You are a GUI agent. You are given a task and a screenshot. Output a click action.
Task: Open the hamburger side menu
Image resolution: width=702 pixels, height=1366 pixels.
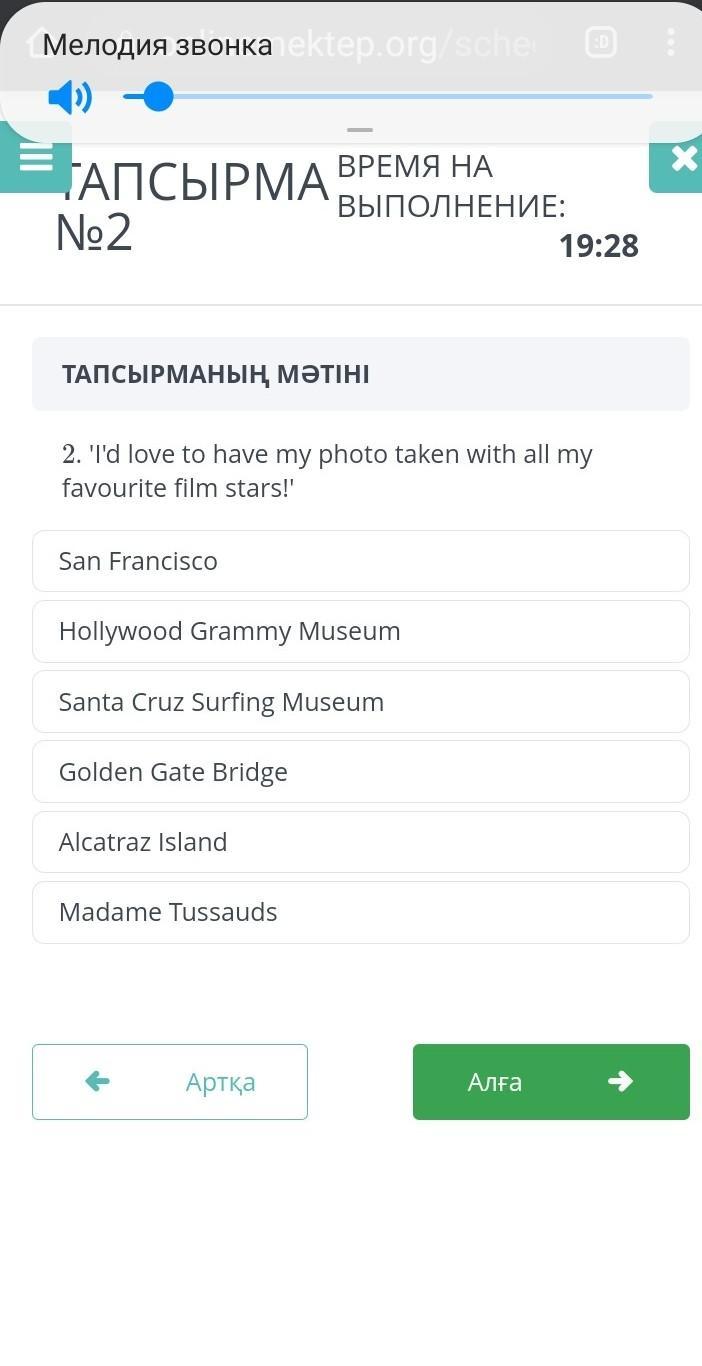(x=36, y=158)
